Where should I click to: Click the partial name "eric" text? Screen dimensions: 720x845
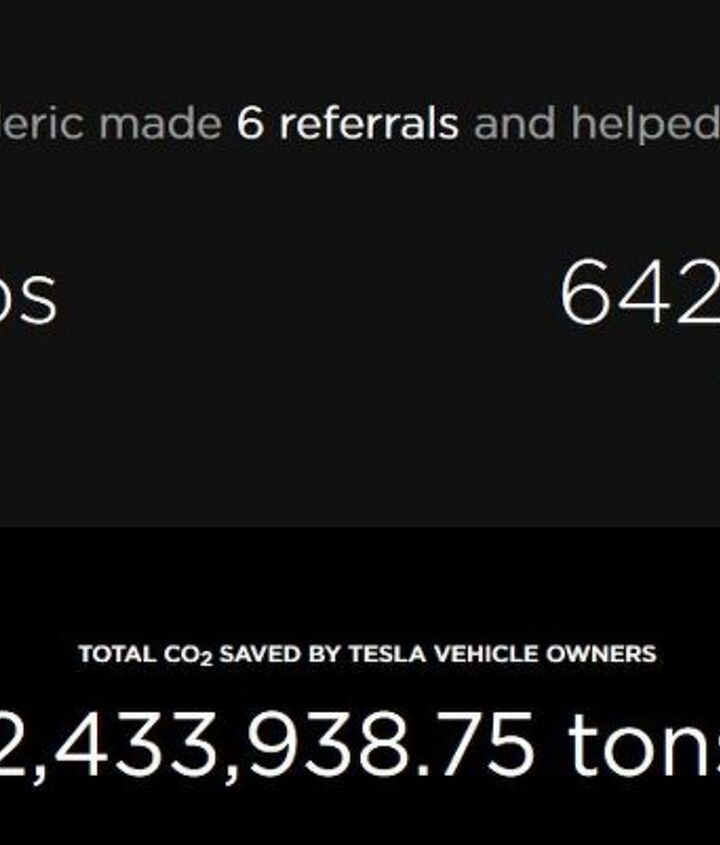[x=44, y=125]
